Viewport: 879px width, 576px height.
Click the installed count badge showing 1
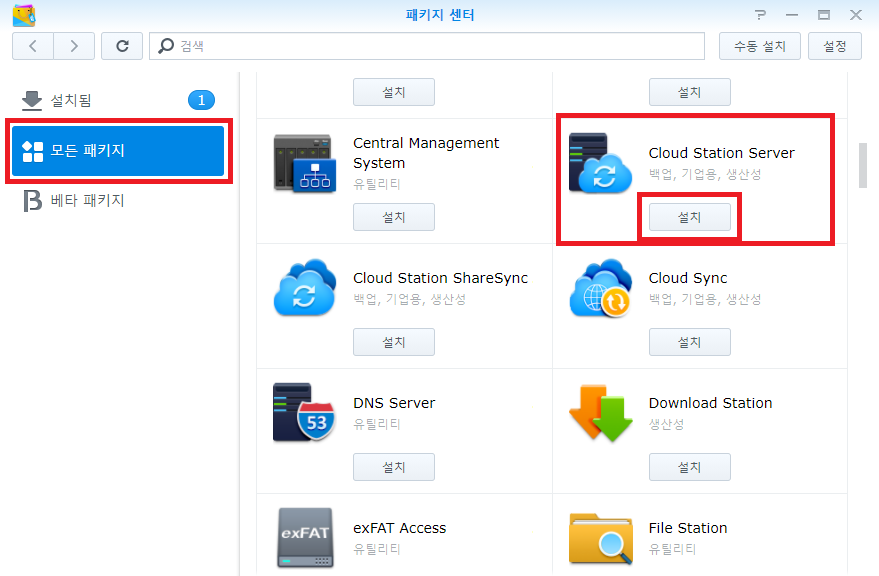pos(201,100)
